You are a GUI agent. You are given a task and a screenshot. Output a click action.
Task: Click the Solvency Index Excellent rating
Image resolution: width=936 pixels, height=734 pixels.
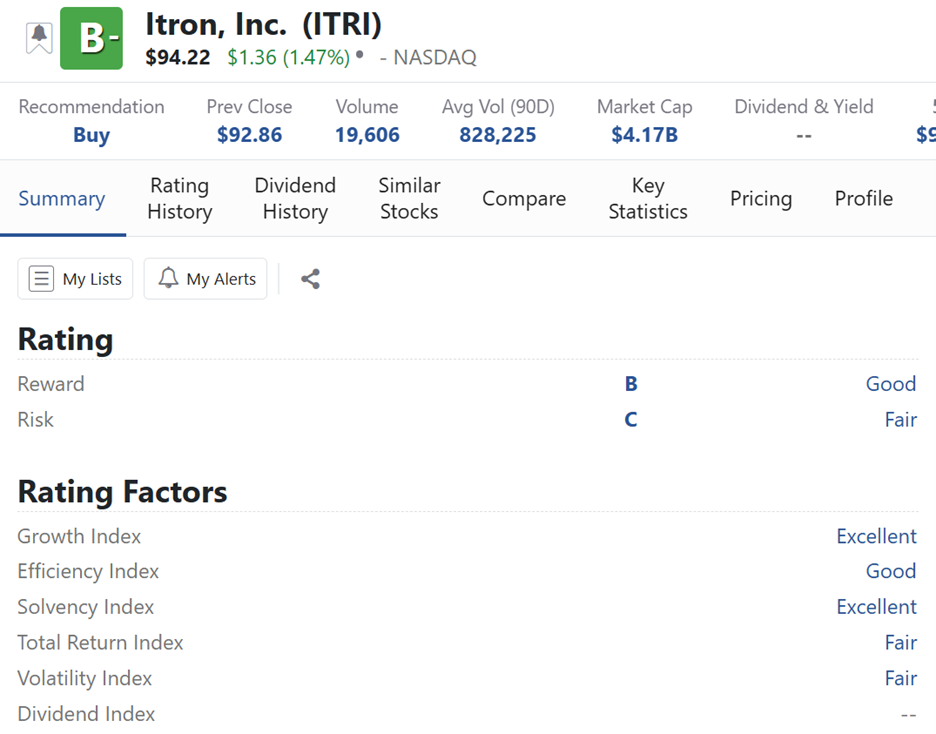click(x=876, y=607)
